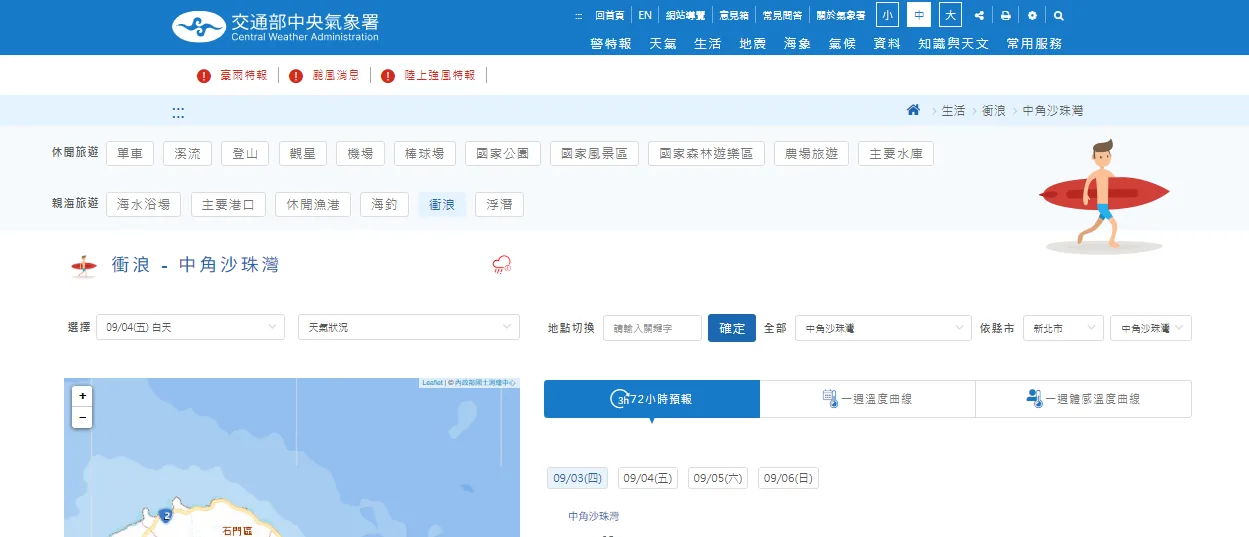Screen dimensions: 1249x537
Task: Select the 浮潛 category chip
Action: pyautogui.click(x=499, y=205)
